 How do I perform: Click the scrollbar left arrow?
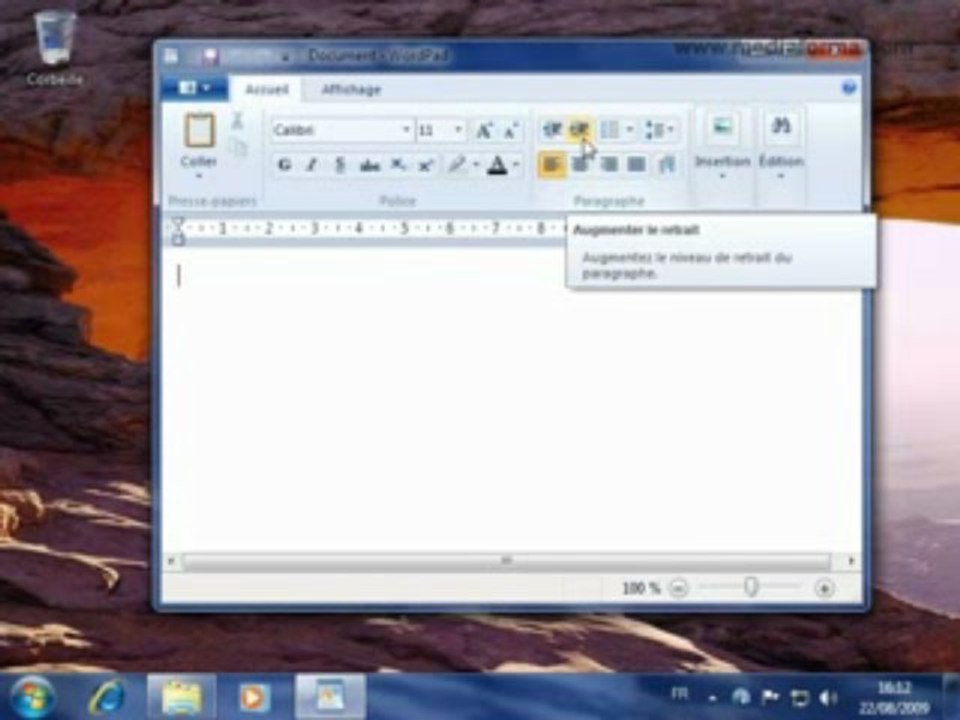tap(171, 560)
